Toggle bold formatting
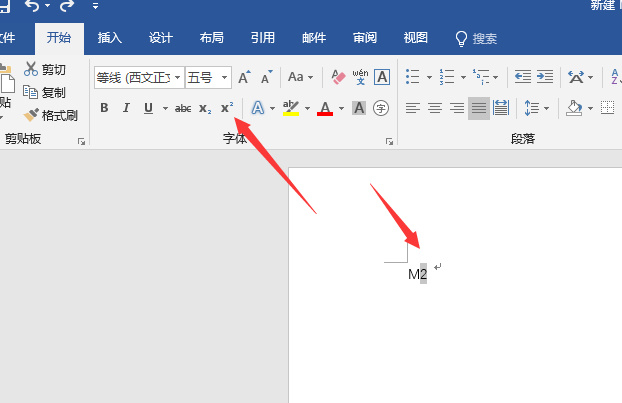The image size is (622, 403). (x=104, y=108)
